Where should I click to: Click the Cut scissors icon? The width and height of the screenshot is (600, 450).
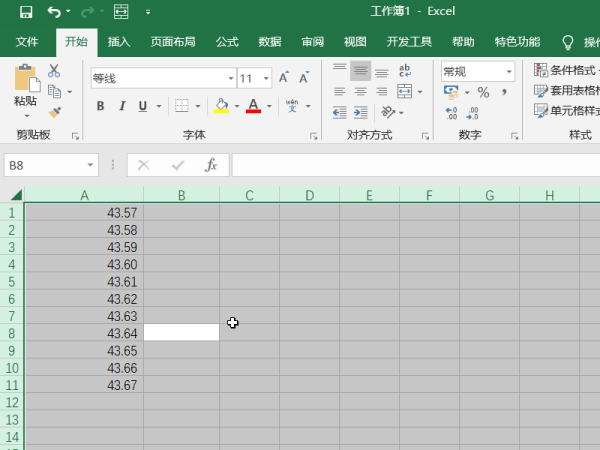(54, 71)
